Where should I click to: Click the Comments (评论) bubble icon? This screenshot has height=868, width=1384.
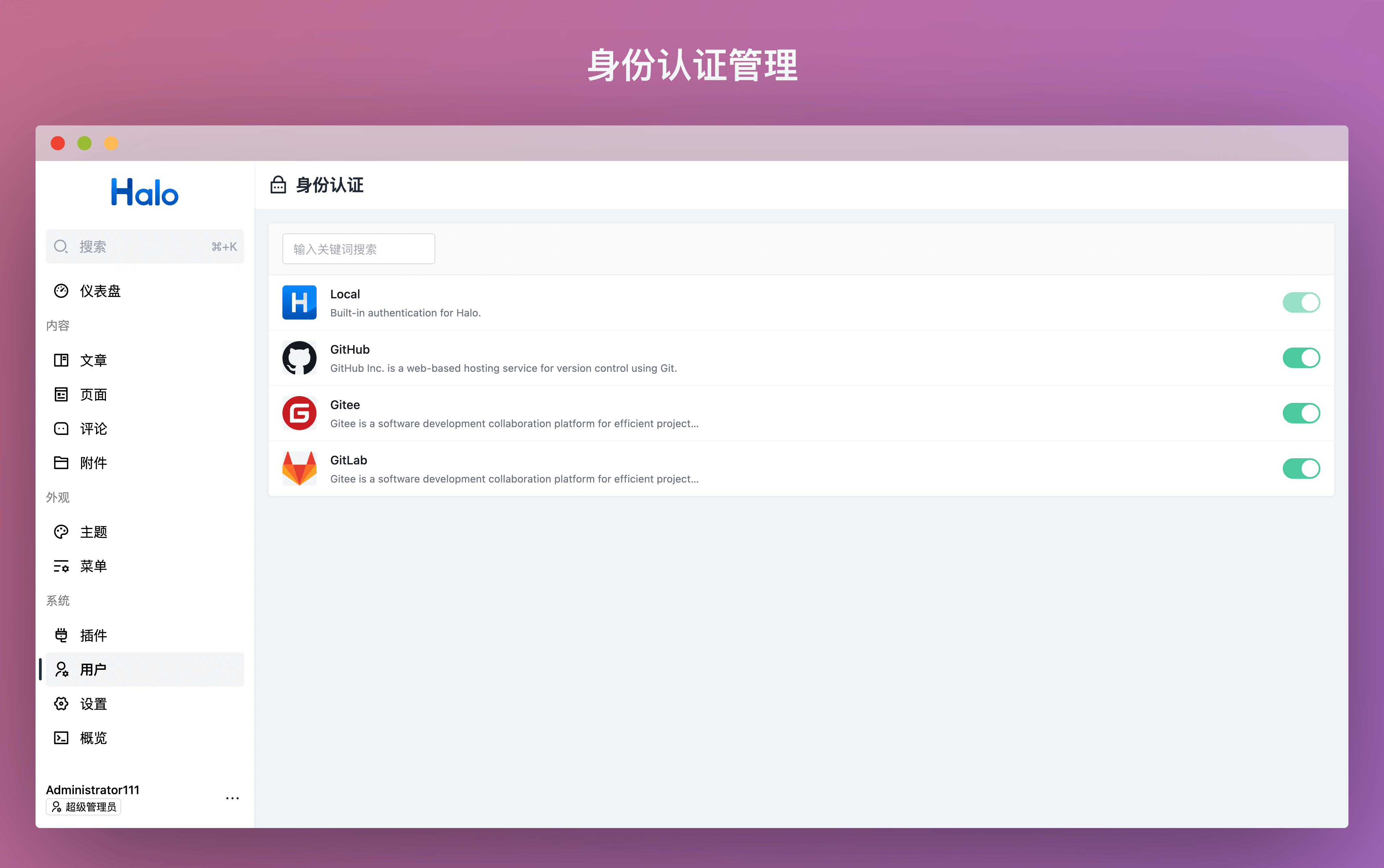click(x=61, y=429)
